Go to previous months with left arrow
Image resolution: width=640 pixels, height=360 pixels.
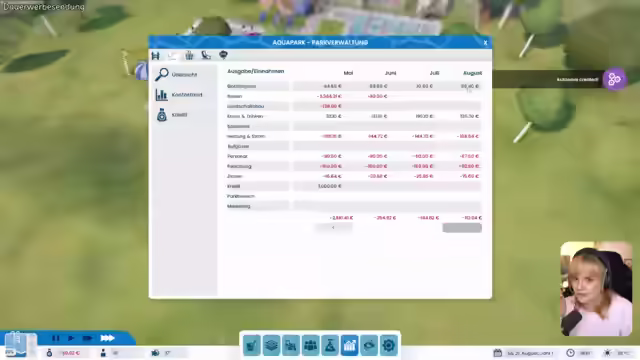333,228
